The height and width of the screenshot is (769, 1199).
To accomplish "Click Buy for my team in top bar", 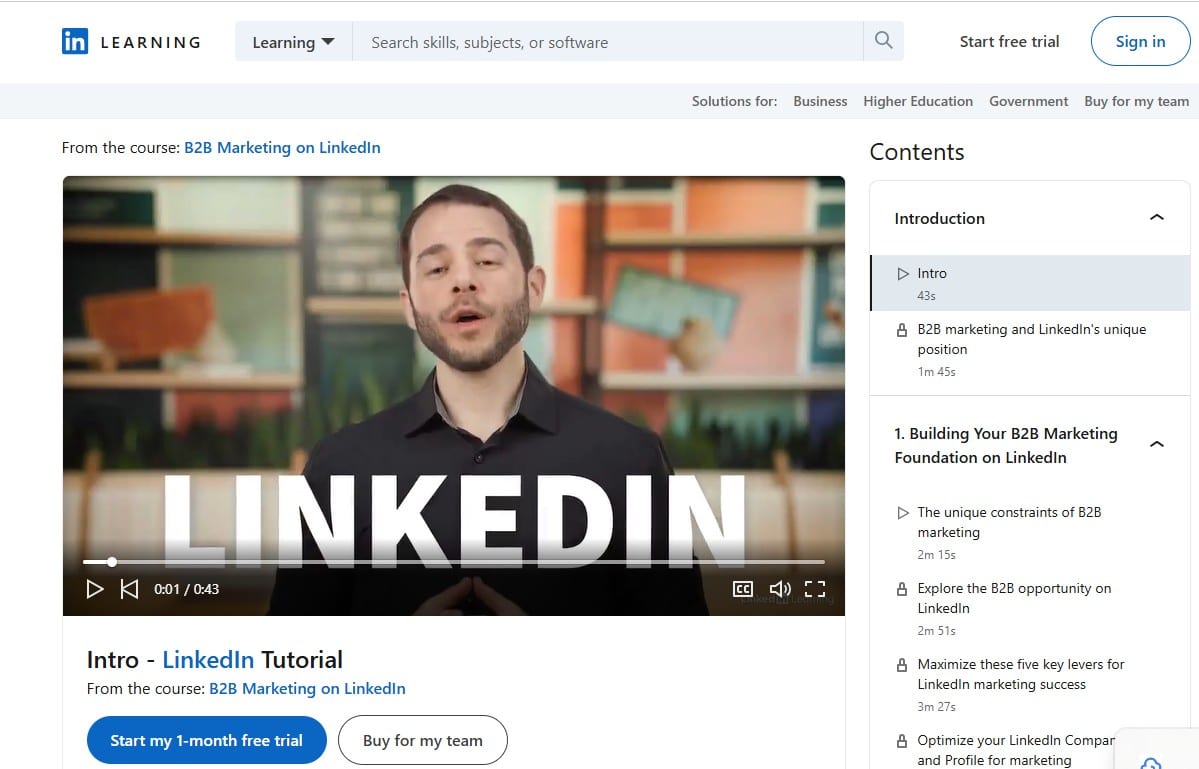I will [x=1136, y=101].
